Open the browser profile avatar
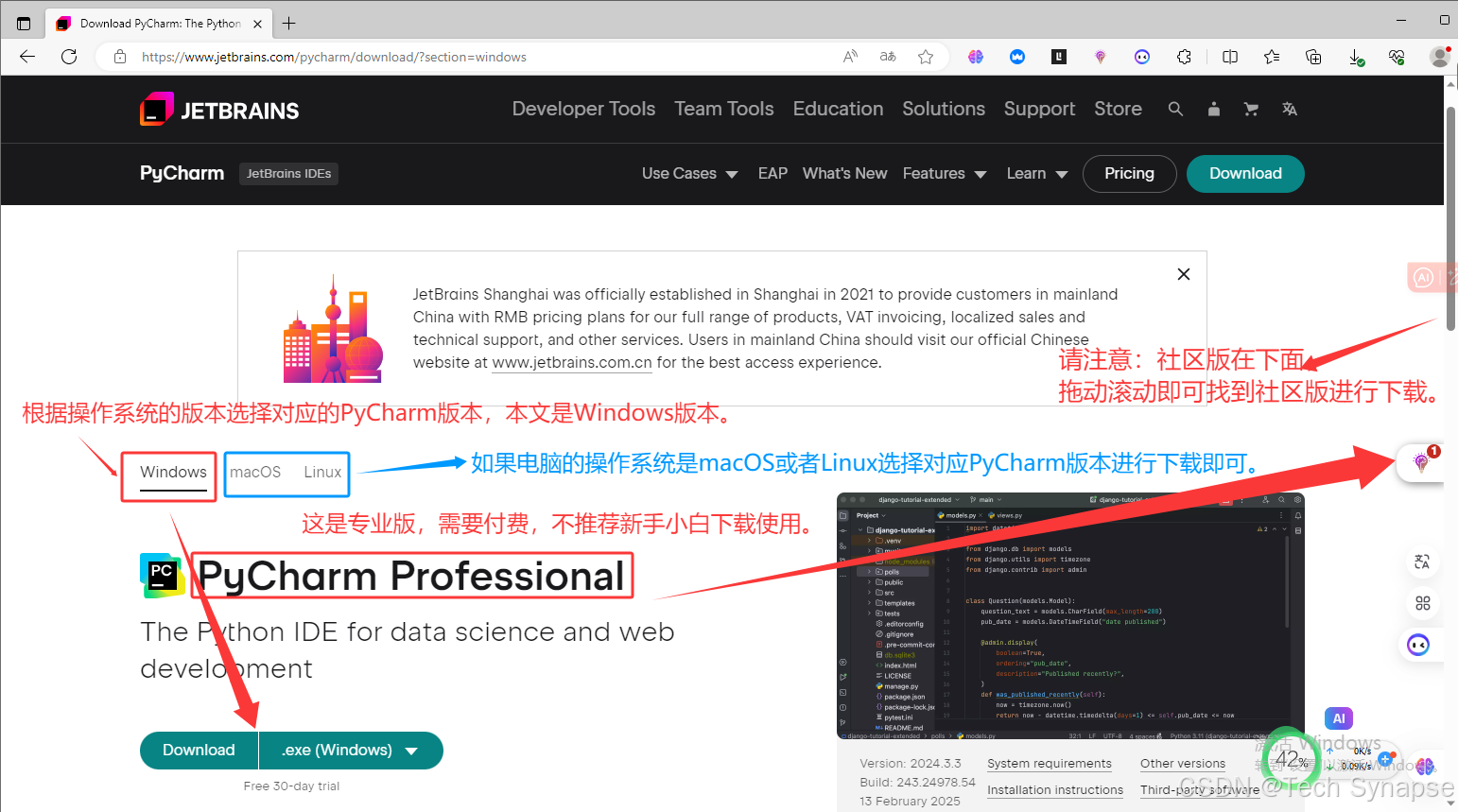The image size is (1458, 812). pyautogui.click(x=1440, y=57)
